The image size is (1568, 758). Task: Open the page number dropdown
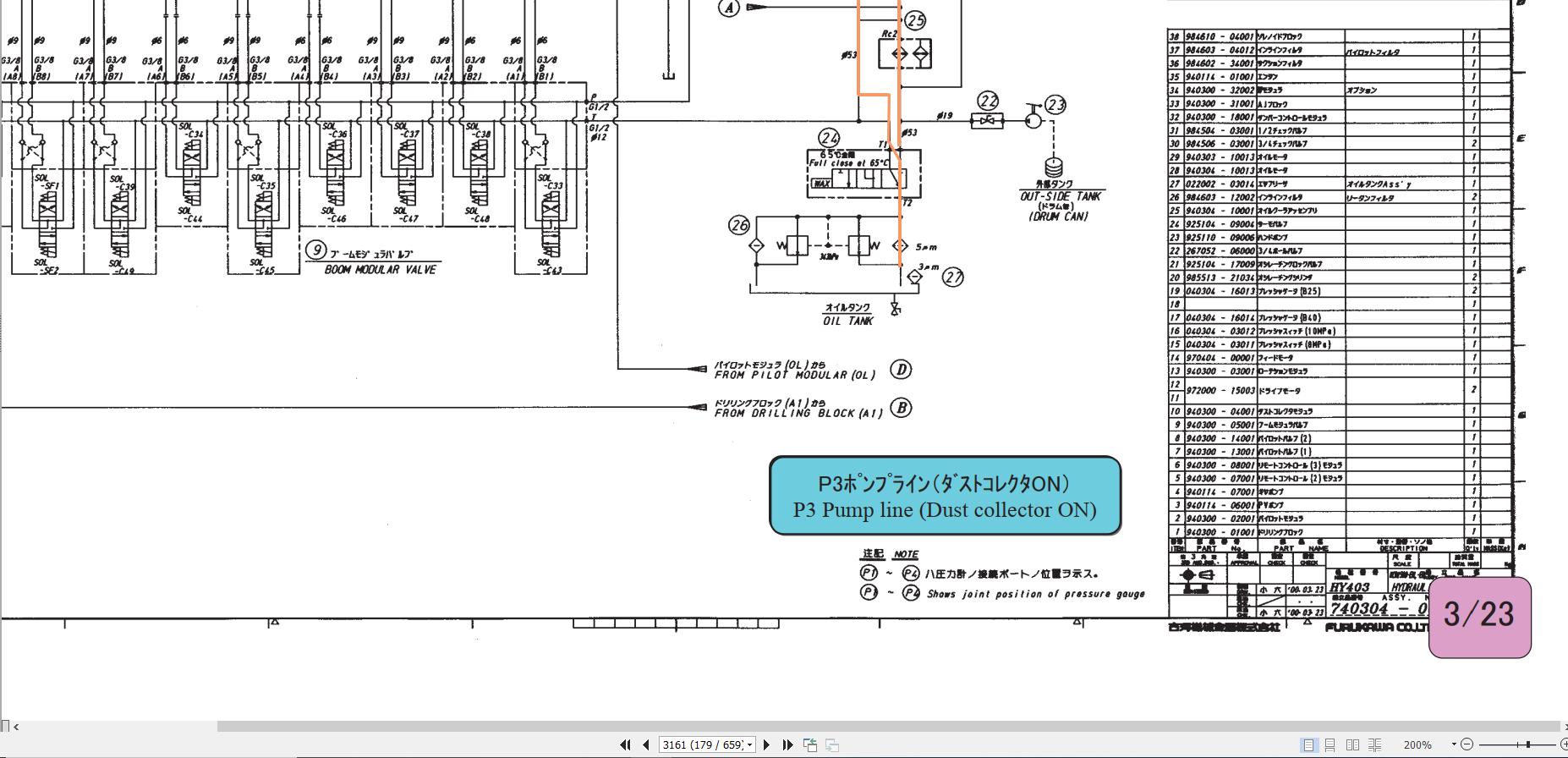[x=750, y=745]
